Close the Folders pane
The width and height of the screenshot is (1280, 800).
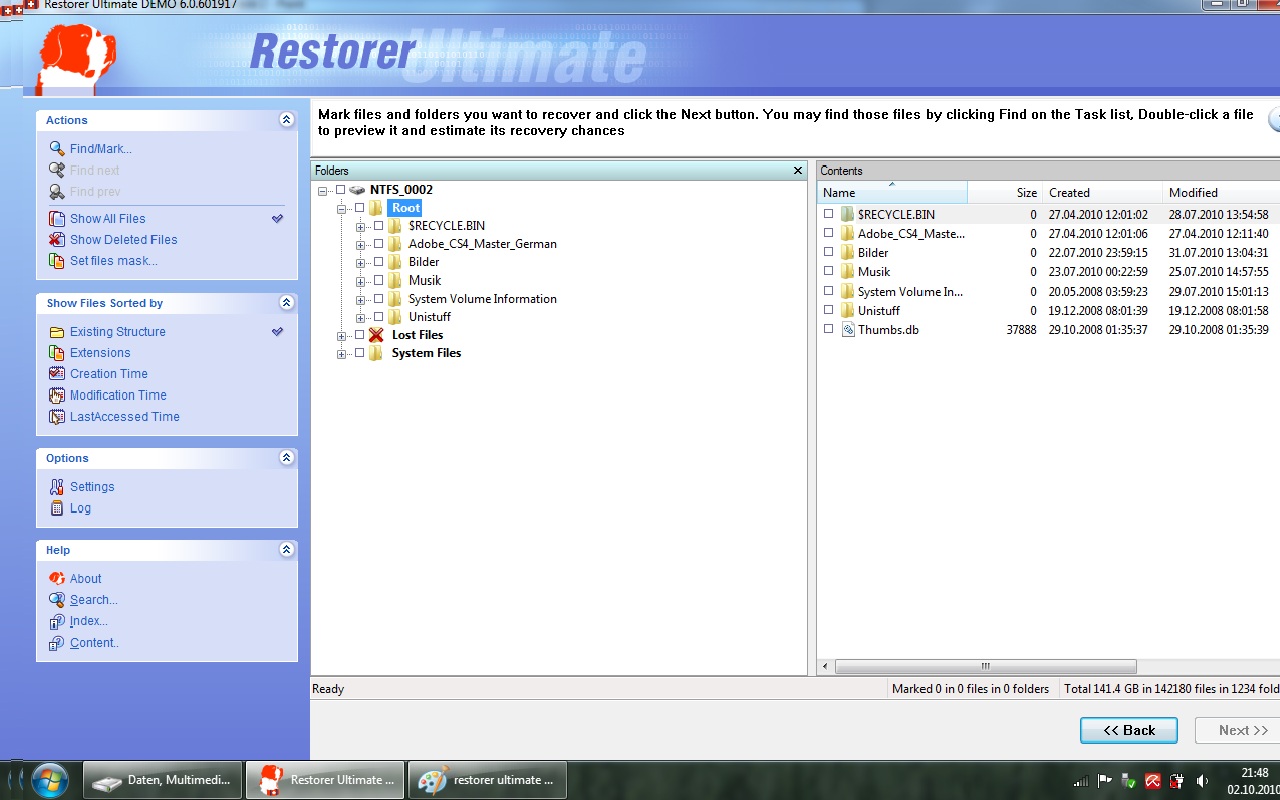click(x=798, y=171)
